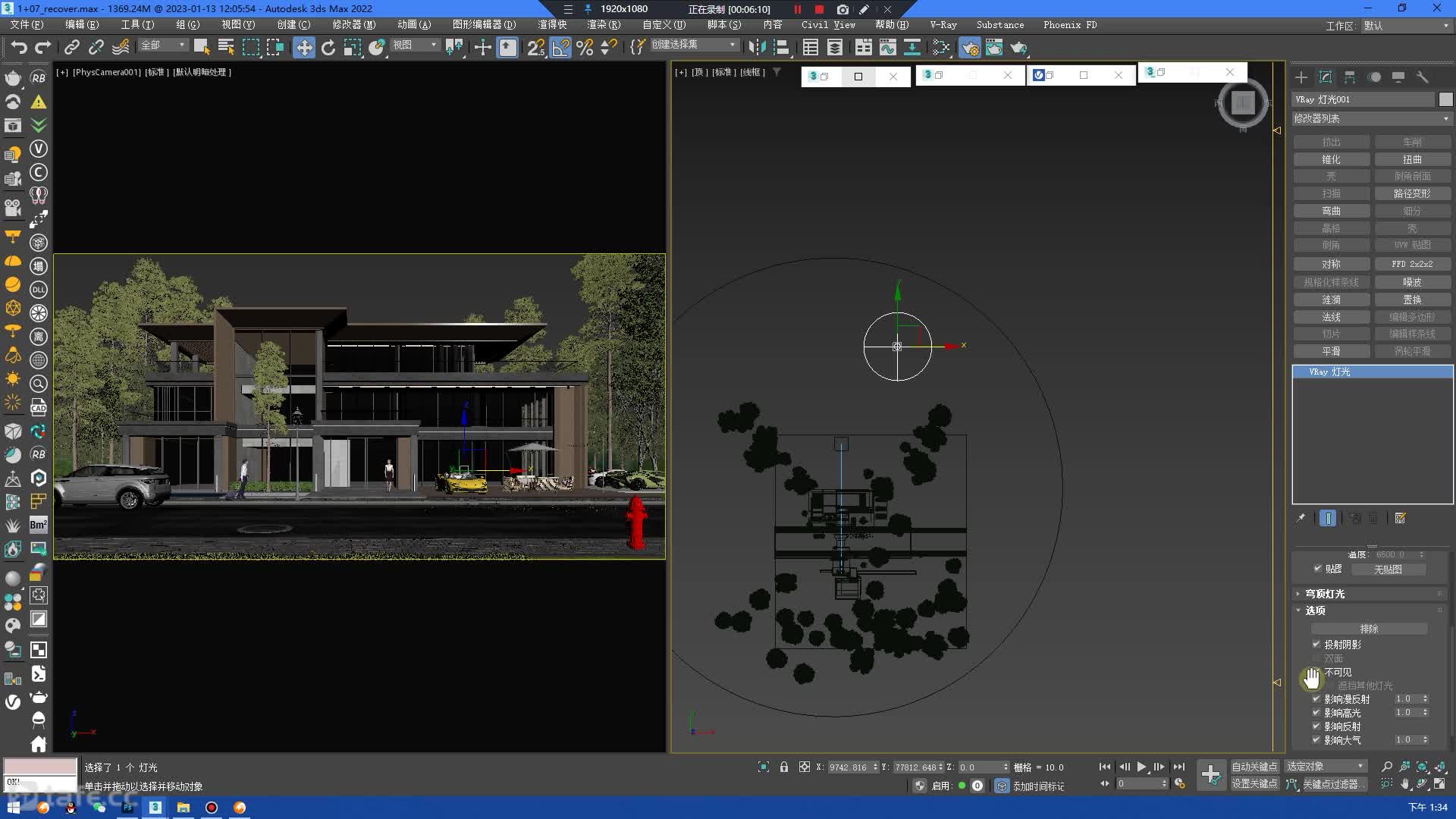Click Render Production teapot icon
This screenshot has height=819, width=1456.
[x=1018, y=47]
